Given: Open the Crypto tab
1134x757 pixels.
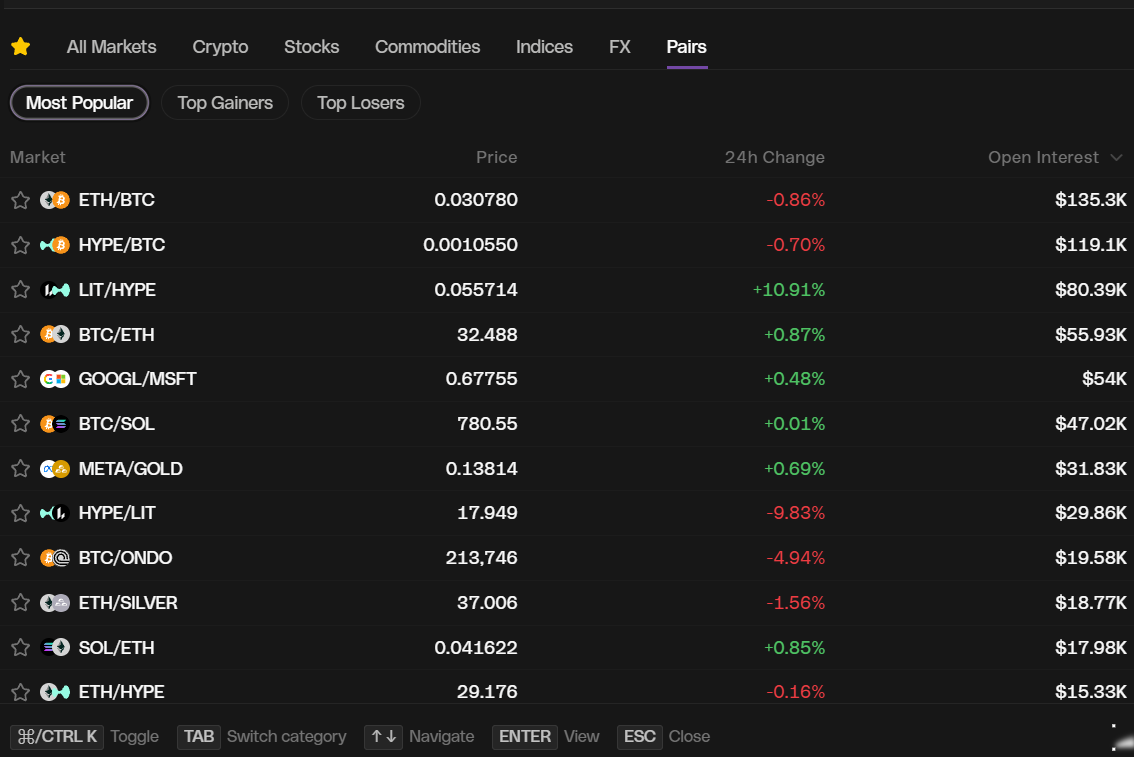Looking at the screenshot, I should (221, 47).
